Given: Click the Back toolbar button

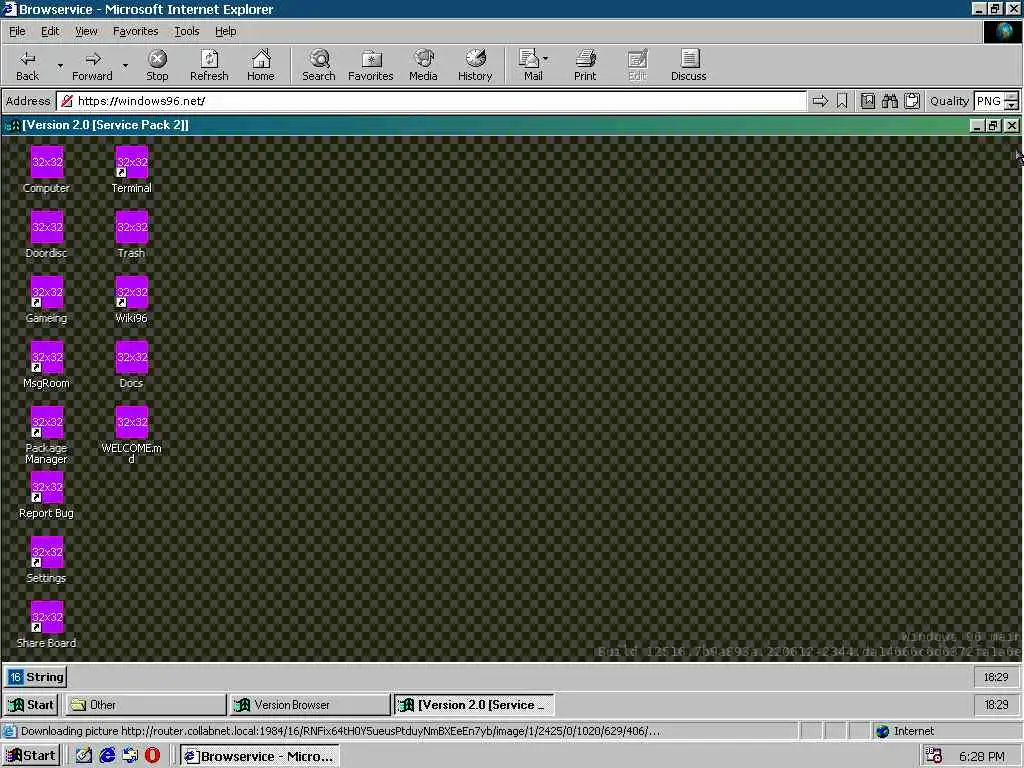Looking at the screenshot, I should 27,65.
